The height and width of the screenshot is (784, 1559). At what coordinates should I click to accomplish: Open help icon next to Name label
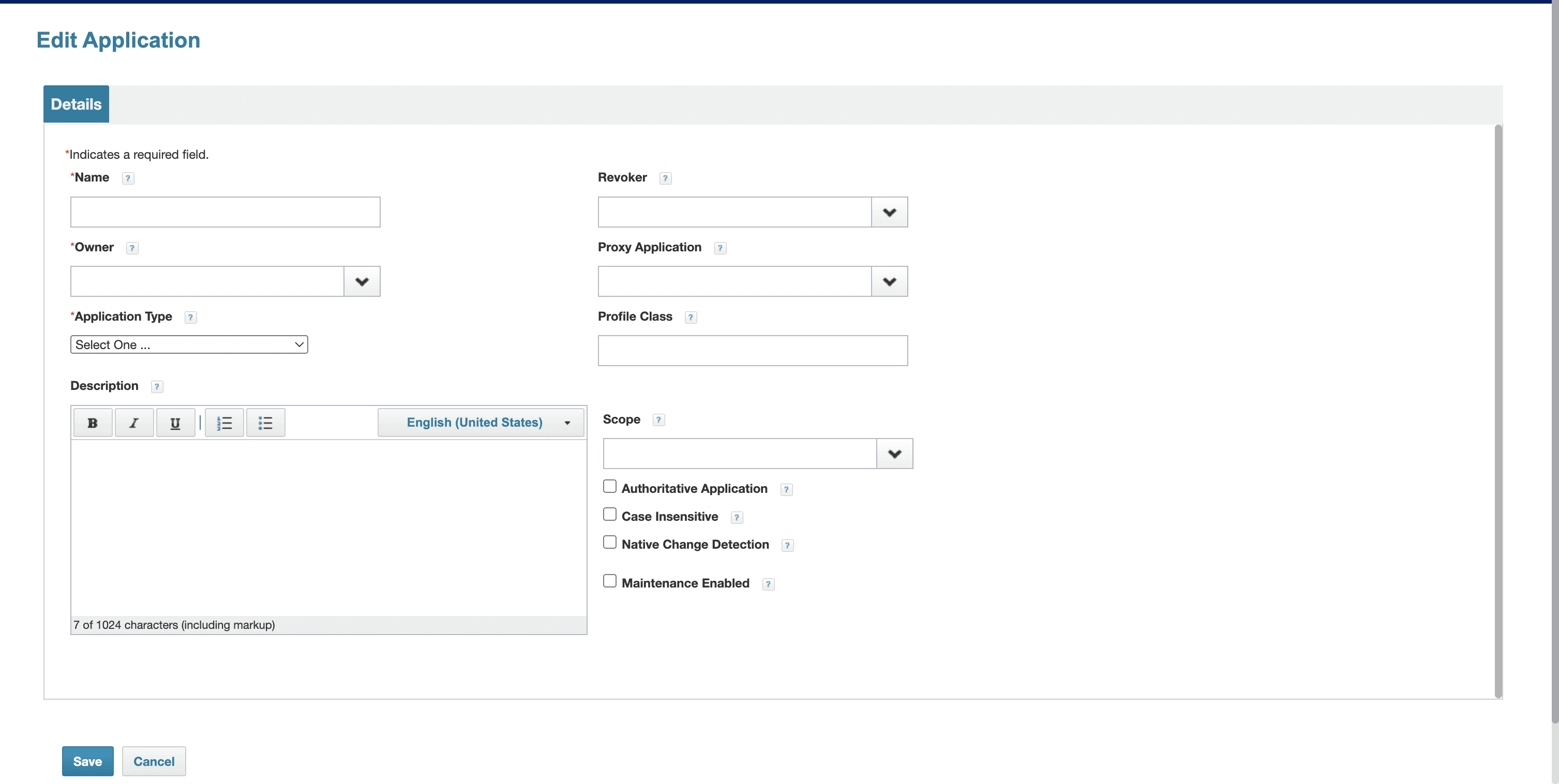(x=128, y=178)
